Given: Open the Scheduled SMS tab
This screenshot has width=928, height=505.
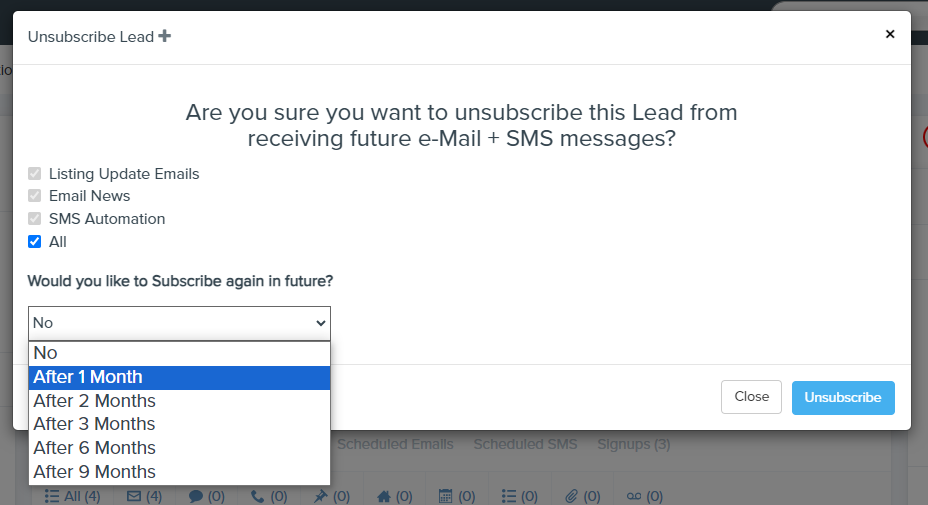Looking at the screenshot, I should 525,444.
